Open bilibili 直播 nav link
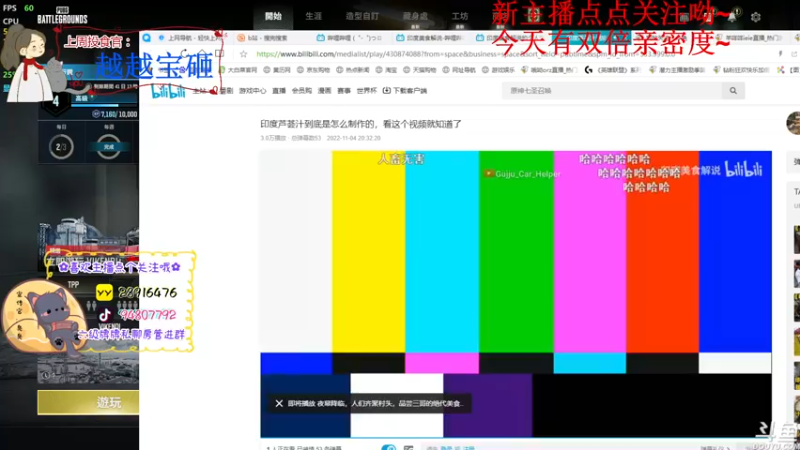800x450 pixels. click(279, 91)
